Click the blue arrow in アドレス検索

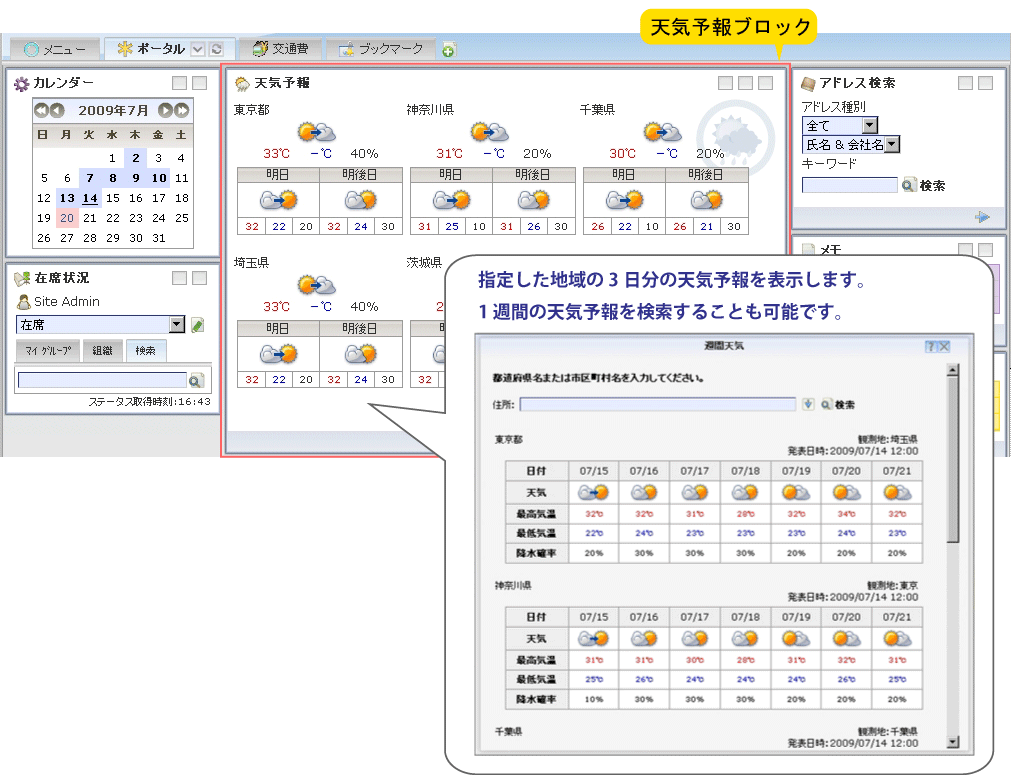point(982,217)
